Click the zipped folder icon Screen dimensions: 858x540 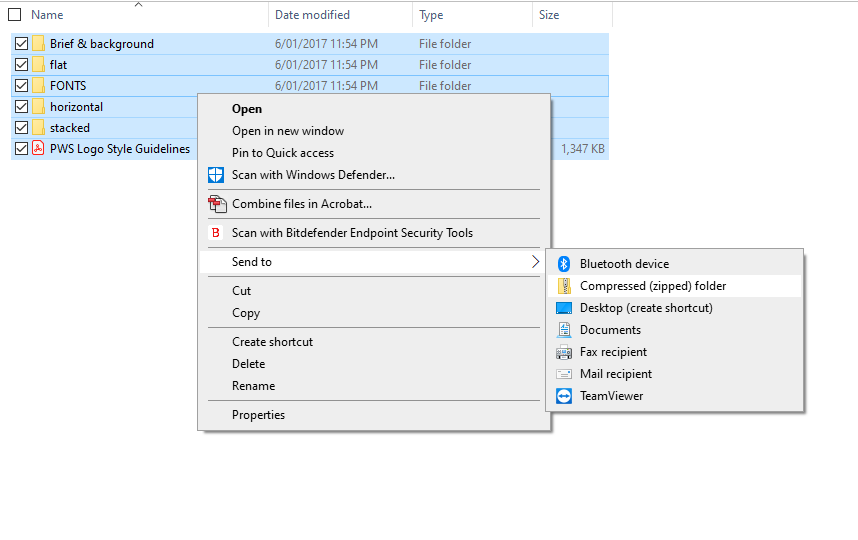[x=564, y=286]
